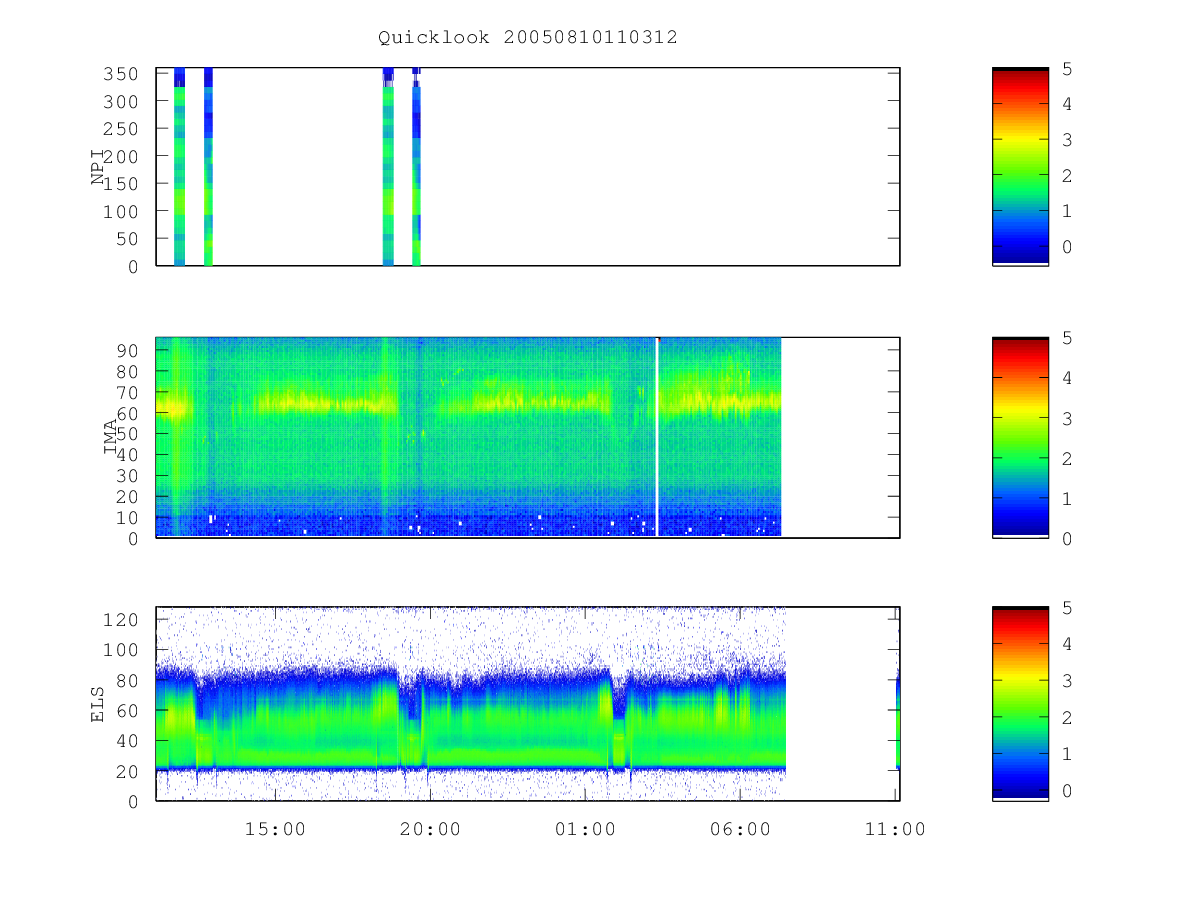Click the 50 tick on NPI axis
This screenshot has height=900, width=1200.
[x=127, y=239]
